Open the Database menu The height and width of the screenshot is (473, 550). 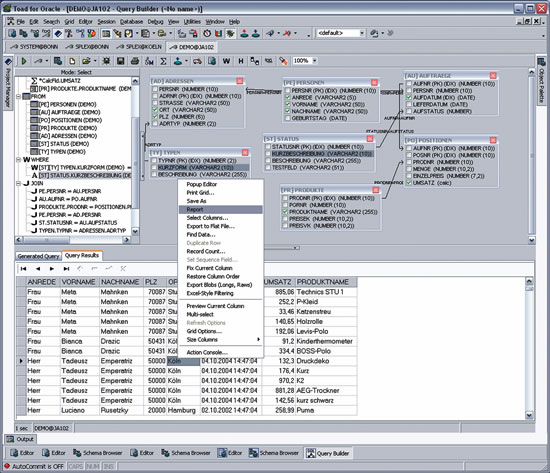pyautogui.click(x=131, y=22)
